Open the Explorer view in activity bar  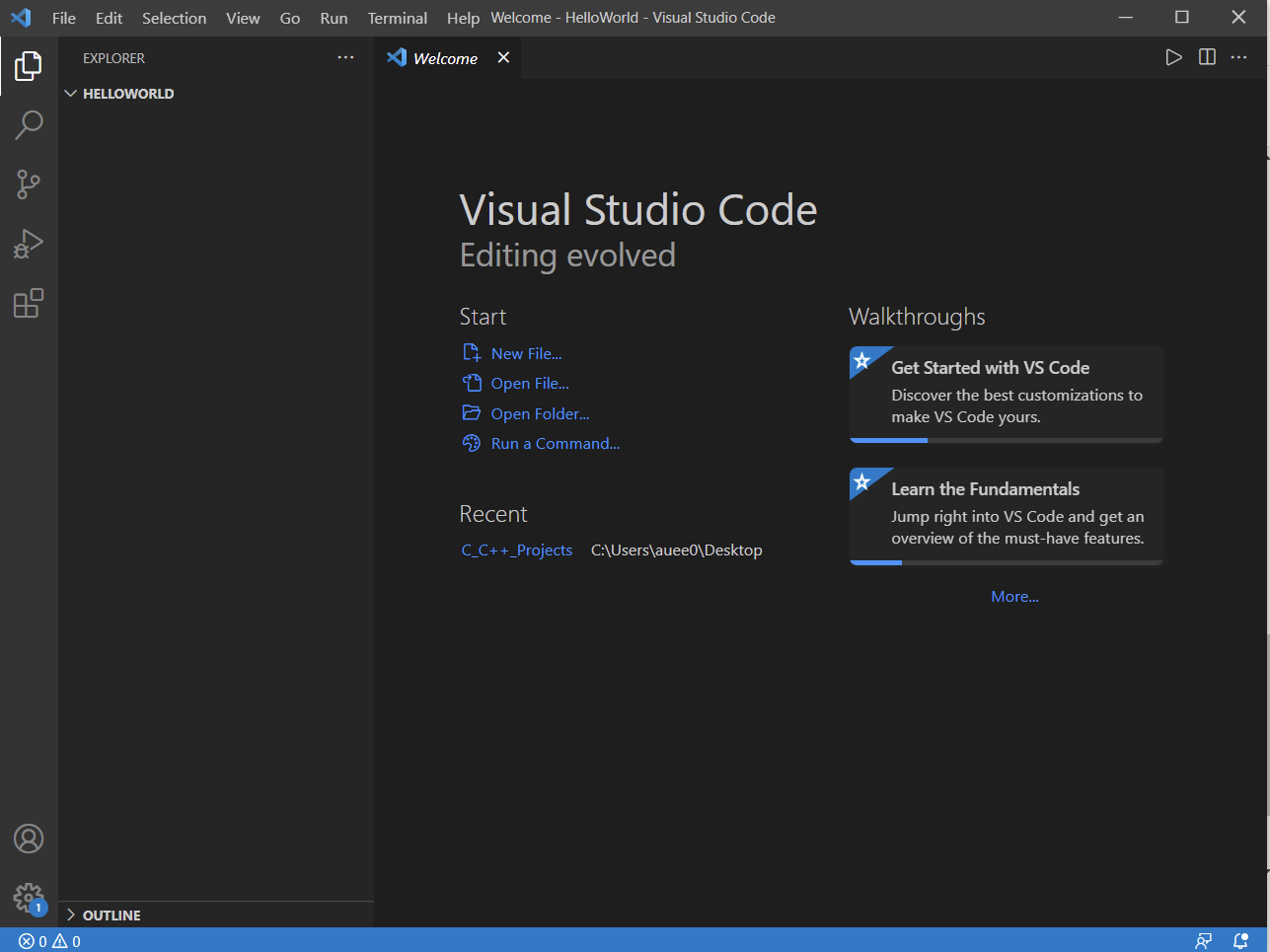point(29,66)
